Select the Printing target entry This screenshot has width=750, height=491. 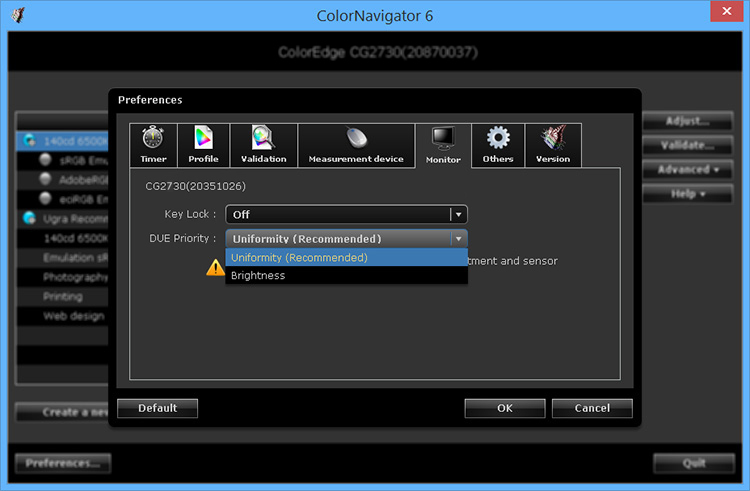click(x=63, y=296)
